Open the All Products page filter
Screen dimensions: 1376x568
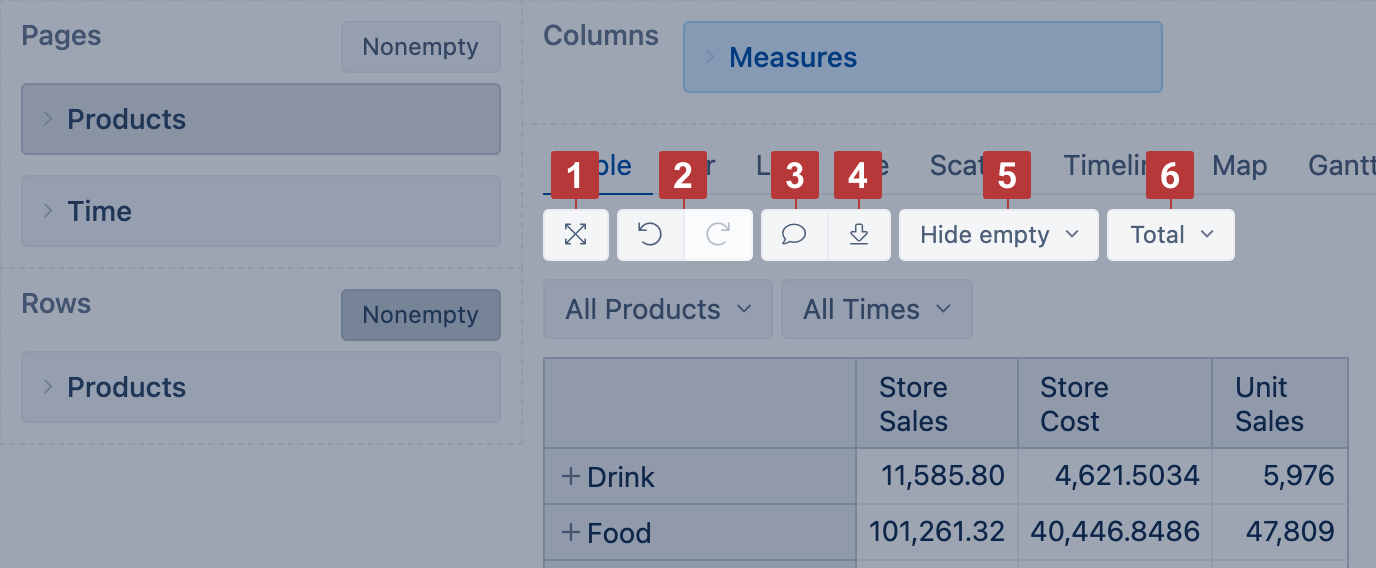(x=657, y=310)
